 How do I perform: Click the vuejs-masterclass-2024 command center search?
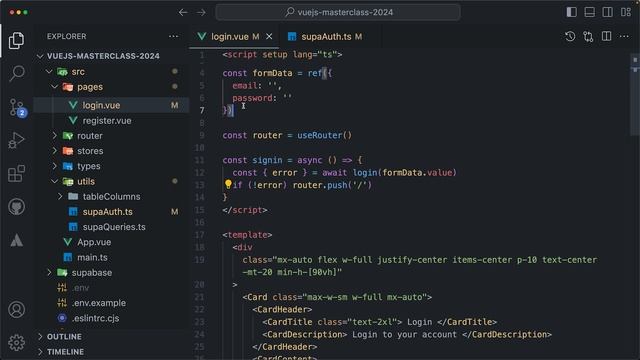pos(338,12)
